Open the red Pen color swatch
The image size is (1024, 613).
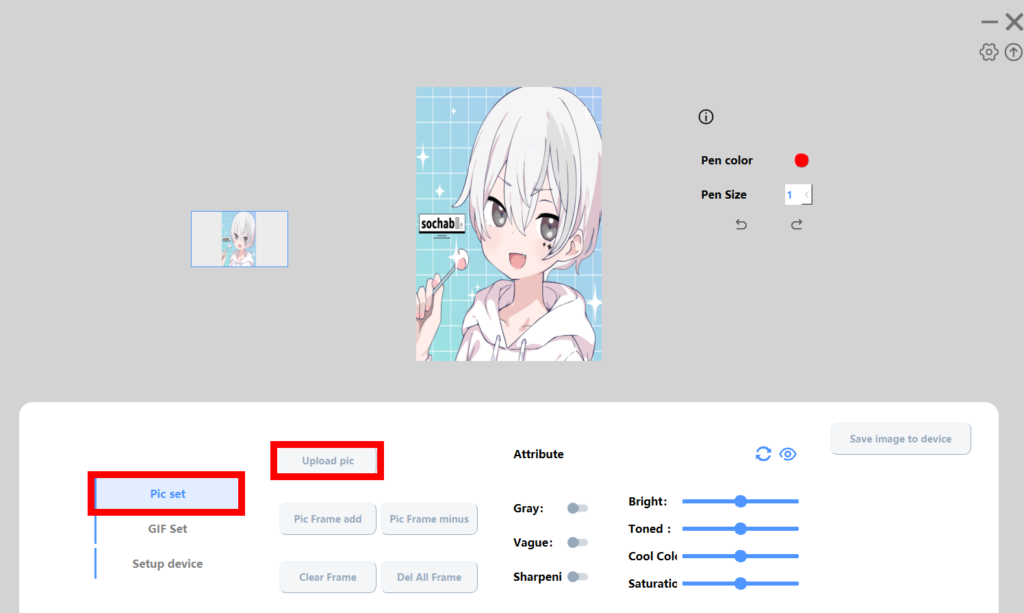[x=801, y=160]
